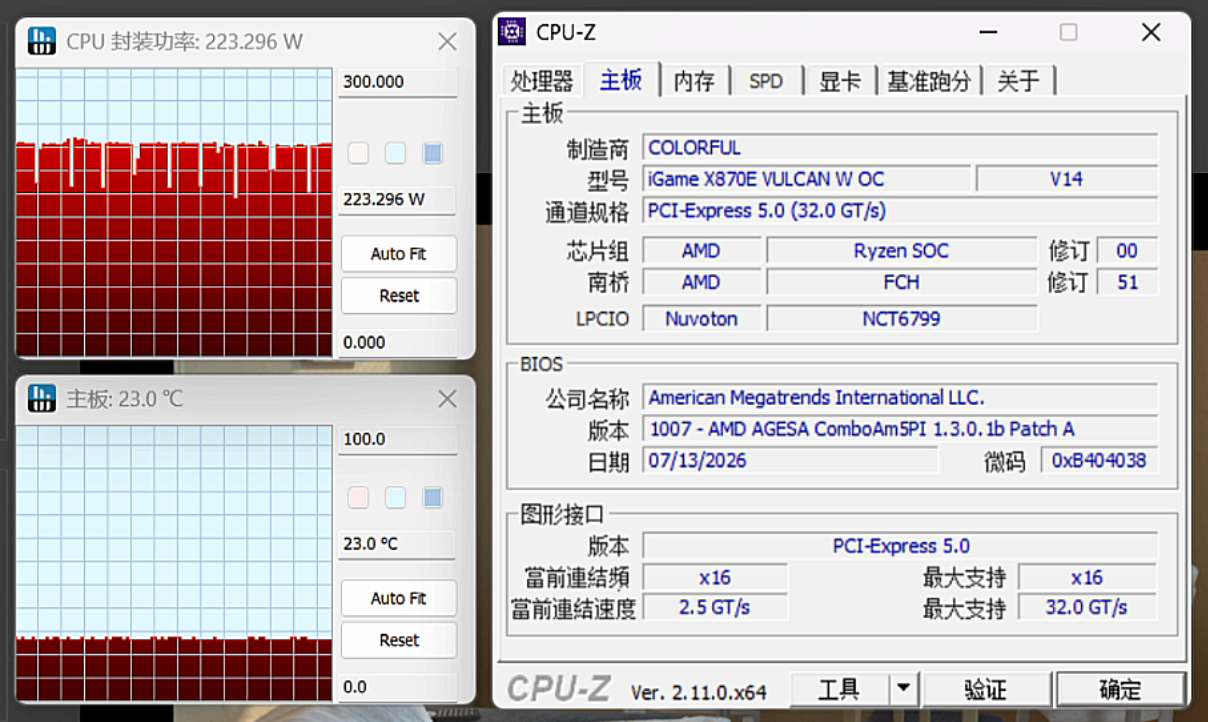Screen dimensions: 1208x722
Task: Click graphics interface version PCI-Express 5.0
Action: [900, 546]
